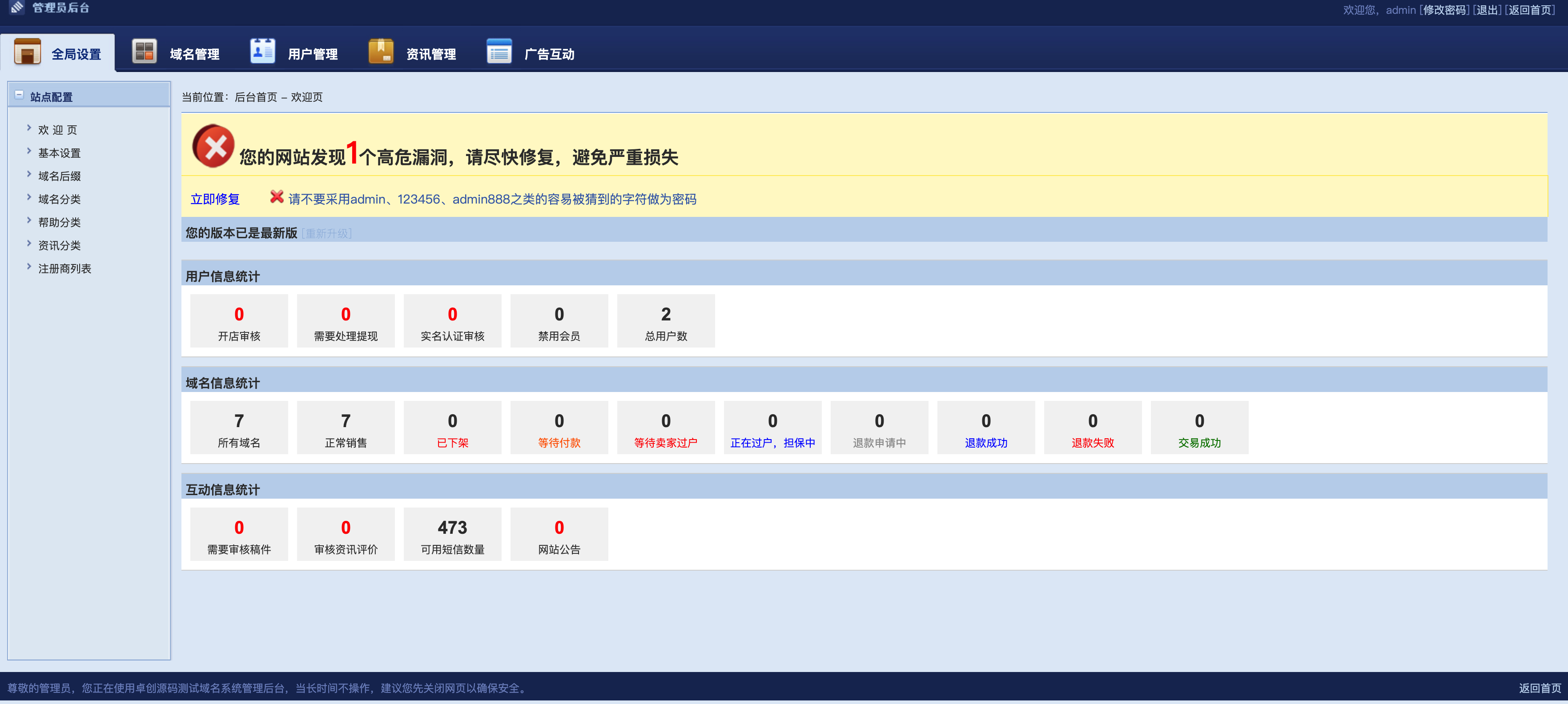Open 基本设置 in the sidebar
The width and height of the screenshot is (1568, 704).
[x=59, y=153]
